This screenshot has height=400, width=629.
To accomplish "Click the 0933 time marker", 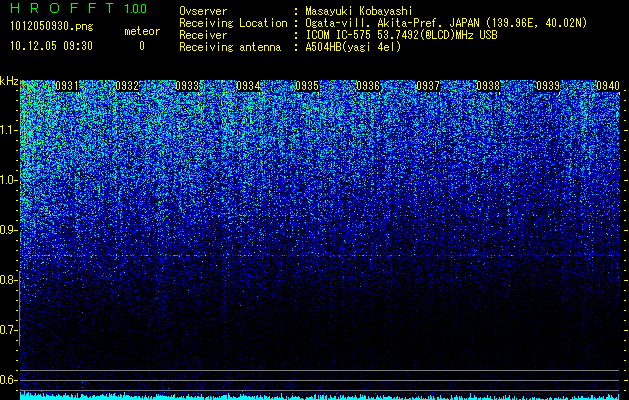I will (187, 86).
